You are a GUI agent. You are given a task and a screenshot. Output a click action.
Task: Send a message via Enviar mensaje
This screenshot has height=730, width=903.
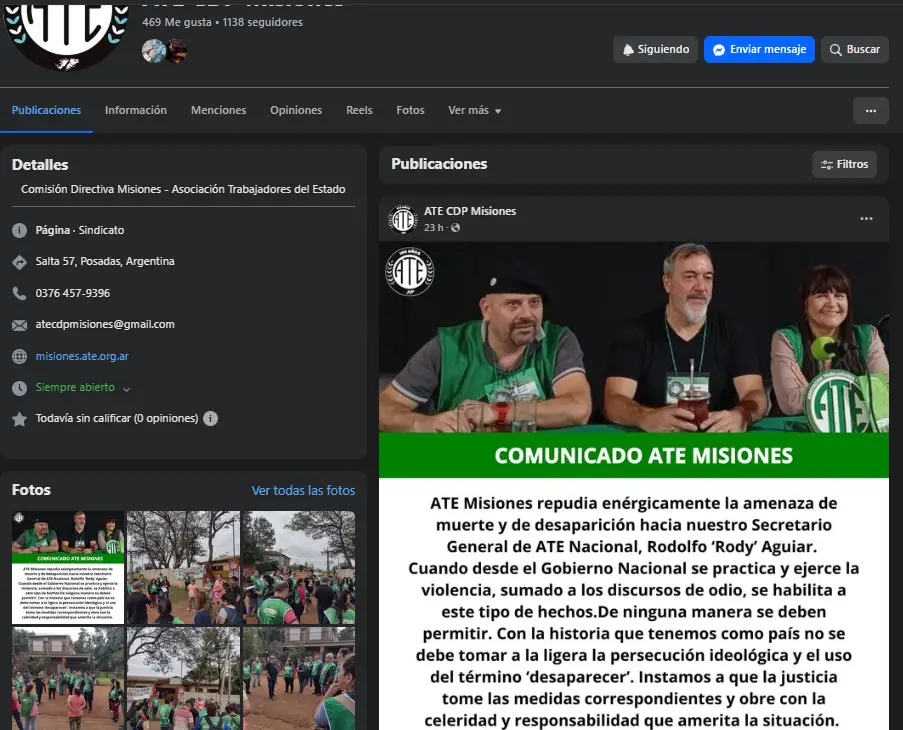[759, 50]
